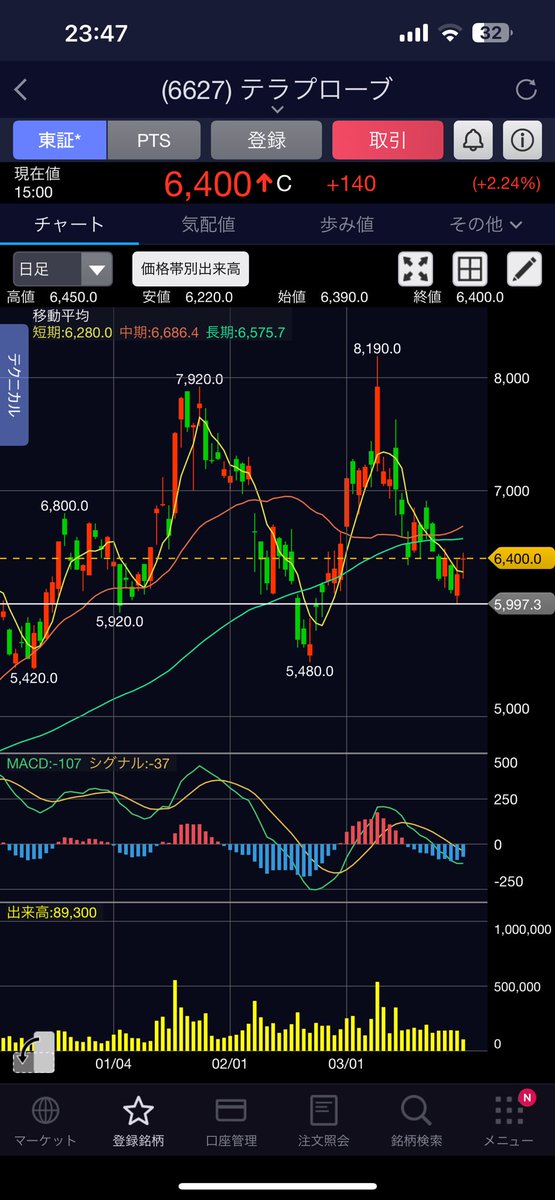This screenshot has width=555, height=1200.
Task: Tap the 6,800.0 price label
Action: click(x=65, y=506)
